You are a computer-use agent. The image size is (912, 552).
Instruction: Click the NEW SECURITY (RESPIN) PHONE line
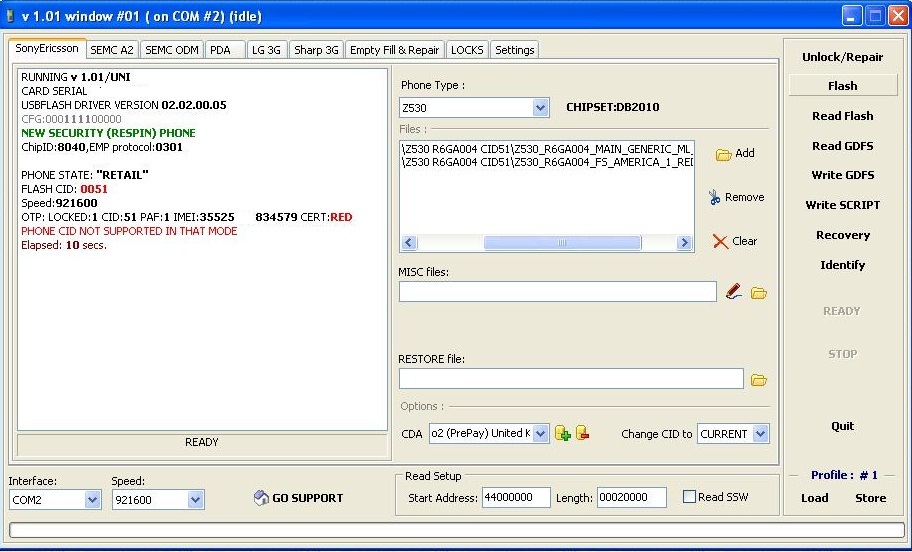click(x=108, y=133)
